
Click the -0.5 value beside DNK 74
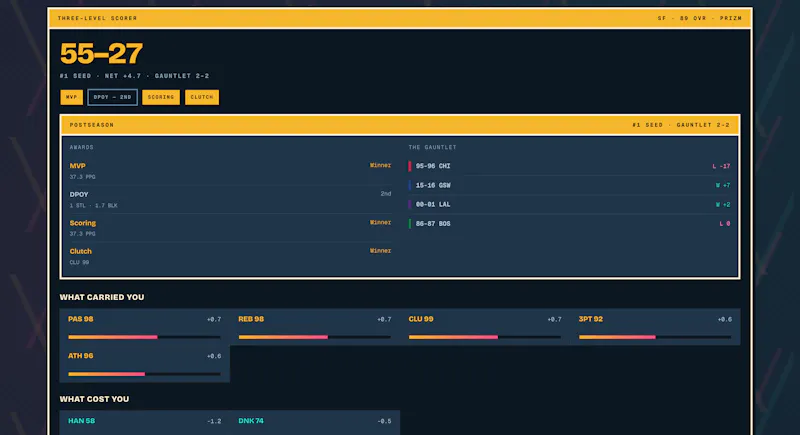click(x=384, y=421)
